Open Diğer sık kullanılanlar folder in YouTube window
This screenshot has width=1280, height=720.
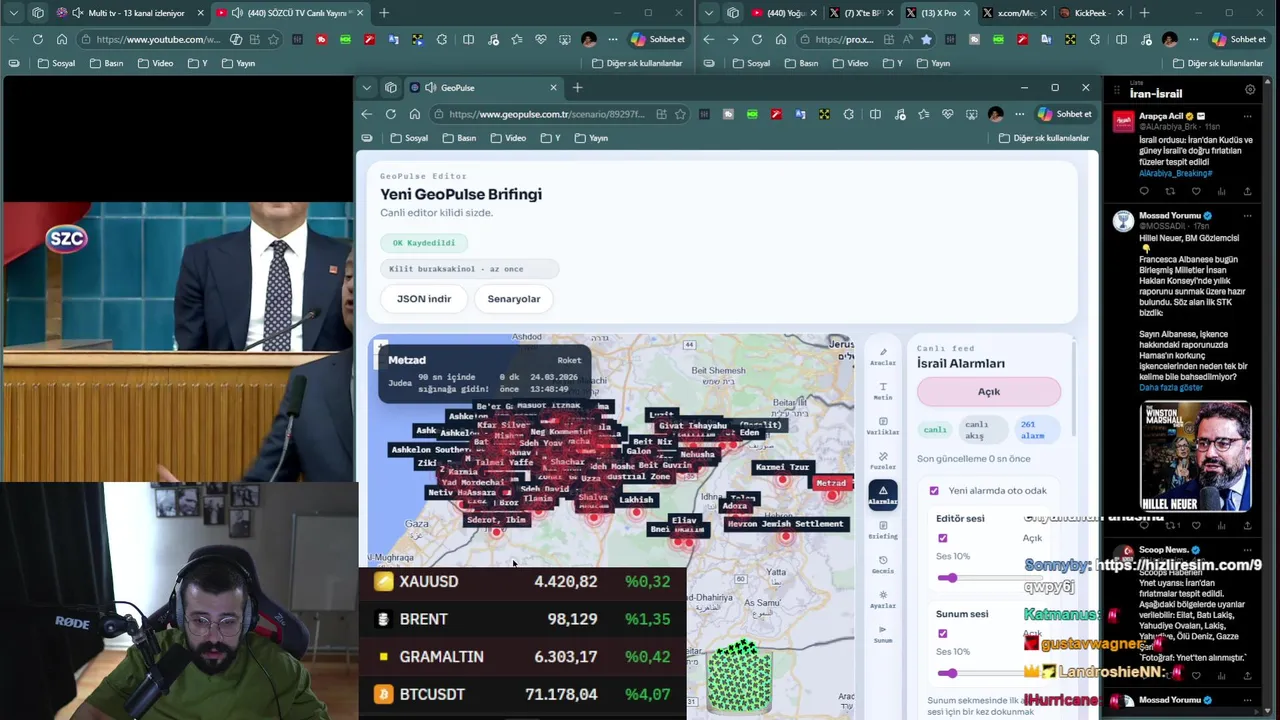point(637,63)
